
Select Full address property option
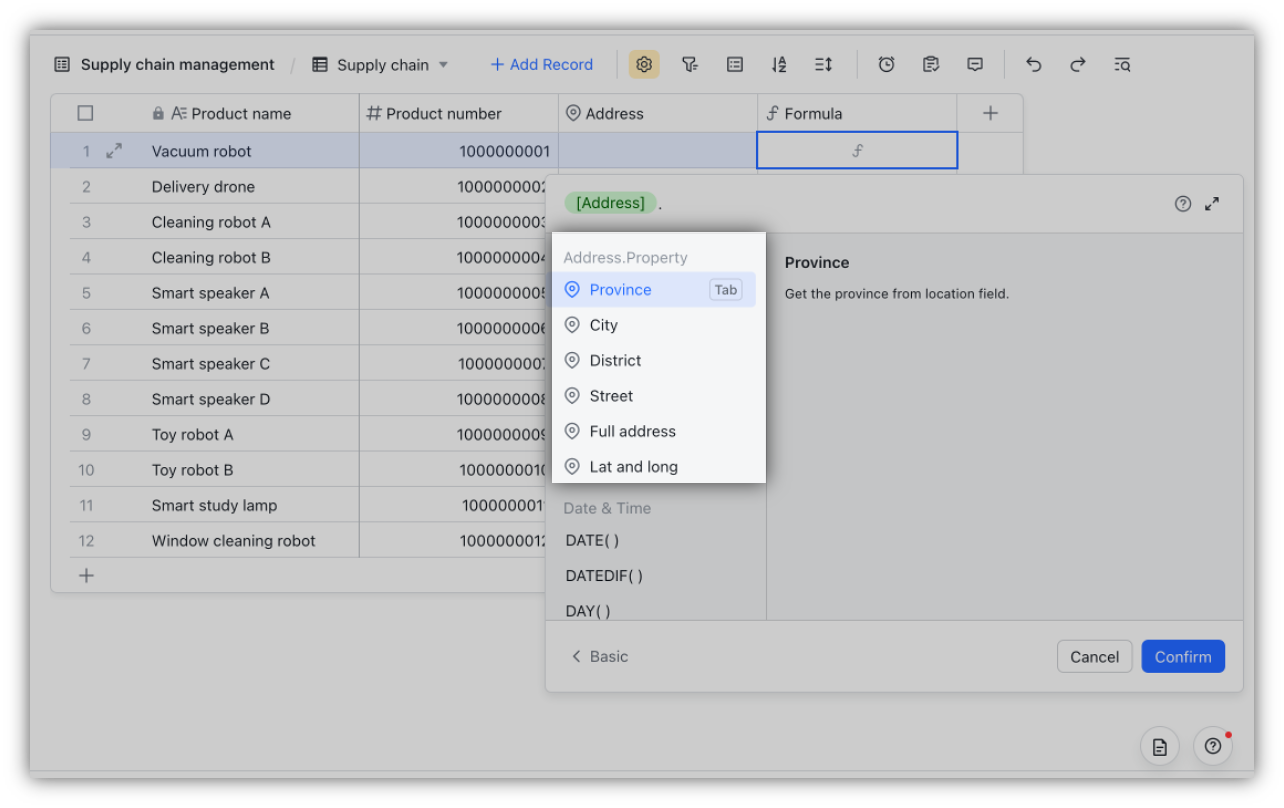tap(653, 431)
